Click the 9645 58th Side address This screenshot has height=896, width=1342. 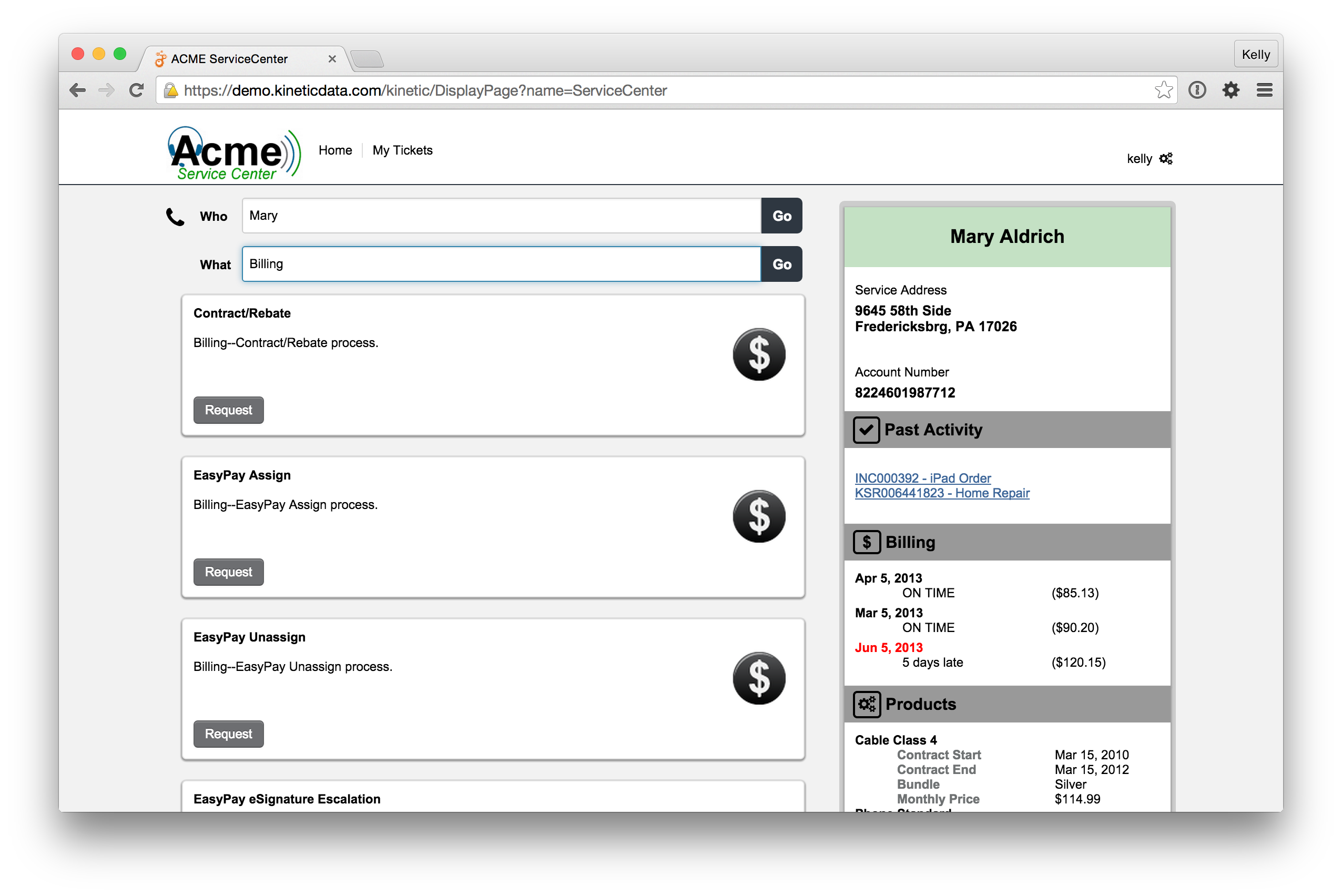pos(903,311)
